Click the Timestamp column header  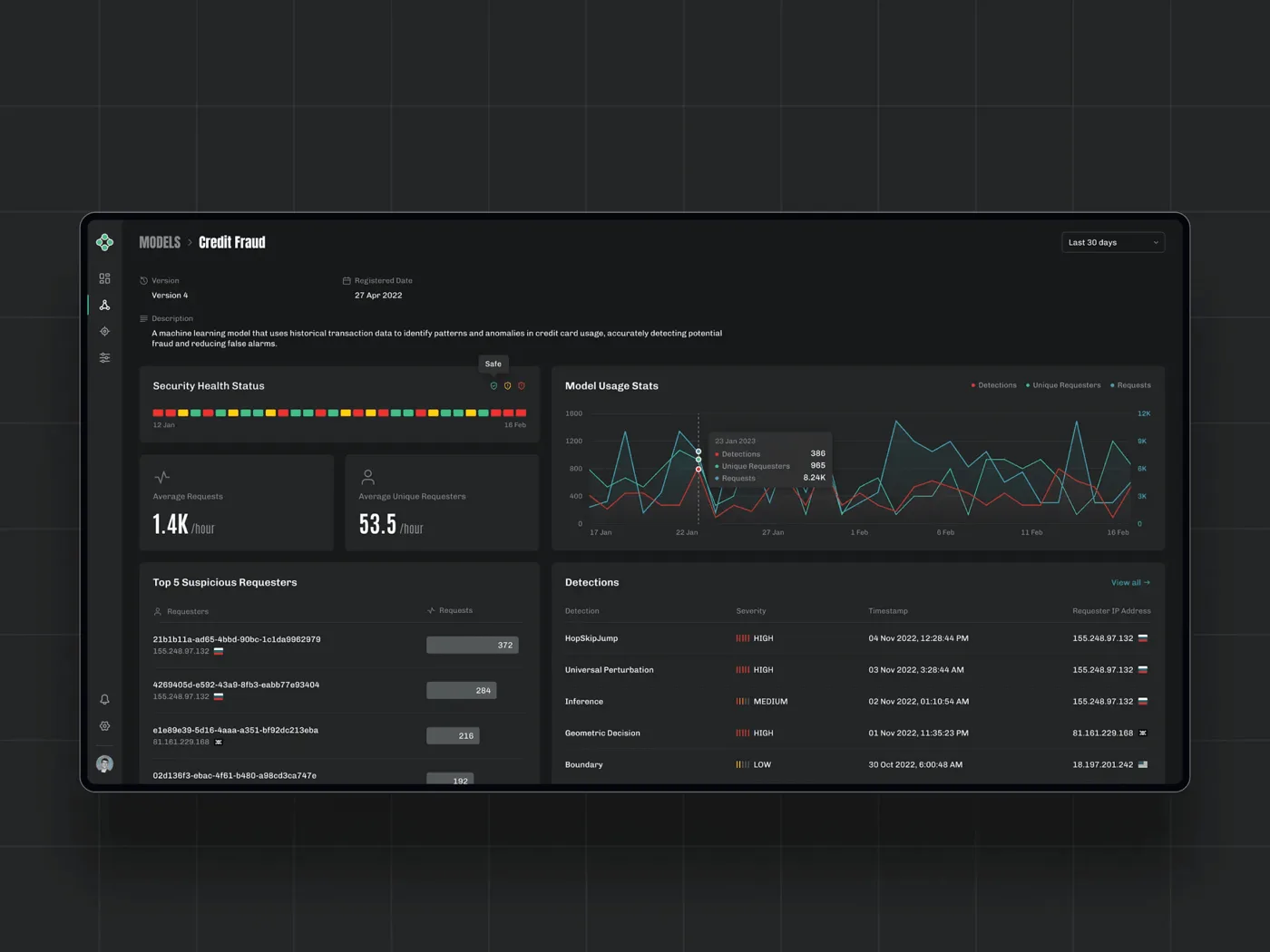click(888, 611)
